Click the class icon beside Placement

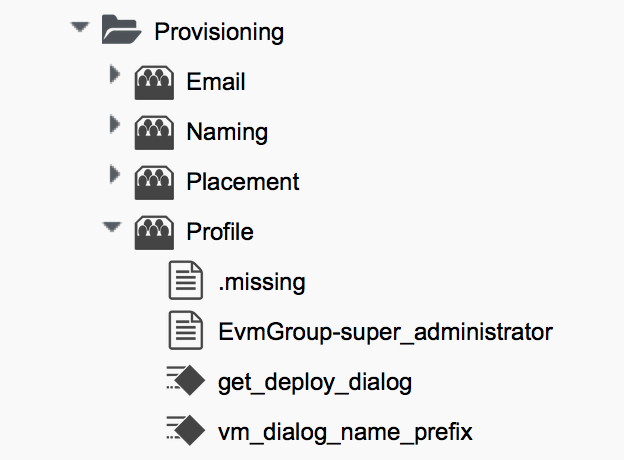pyautogui.click(x=154, y=181)
